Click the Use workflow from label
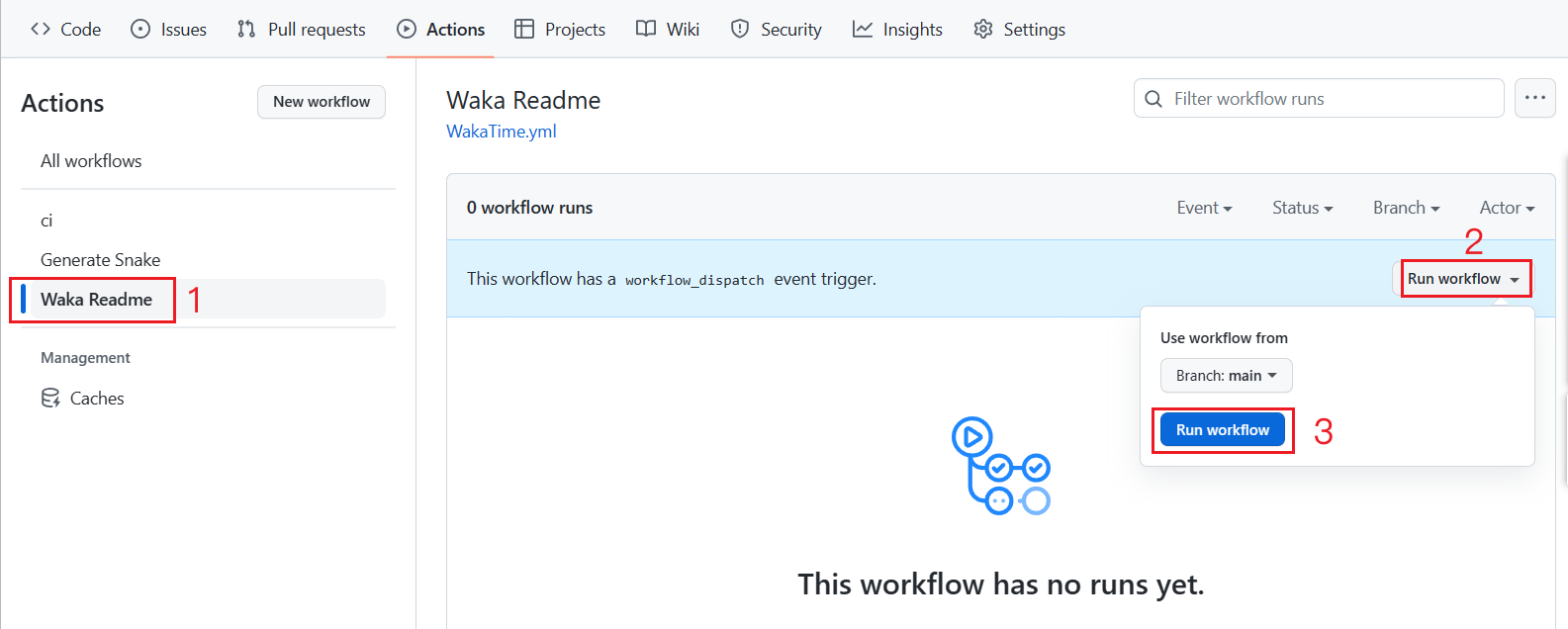The height and width of the screenshot is (629, 1568). click(x=1224, y=338)
